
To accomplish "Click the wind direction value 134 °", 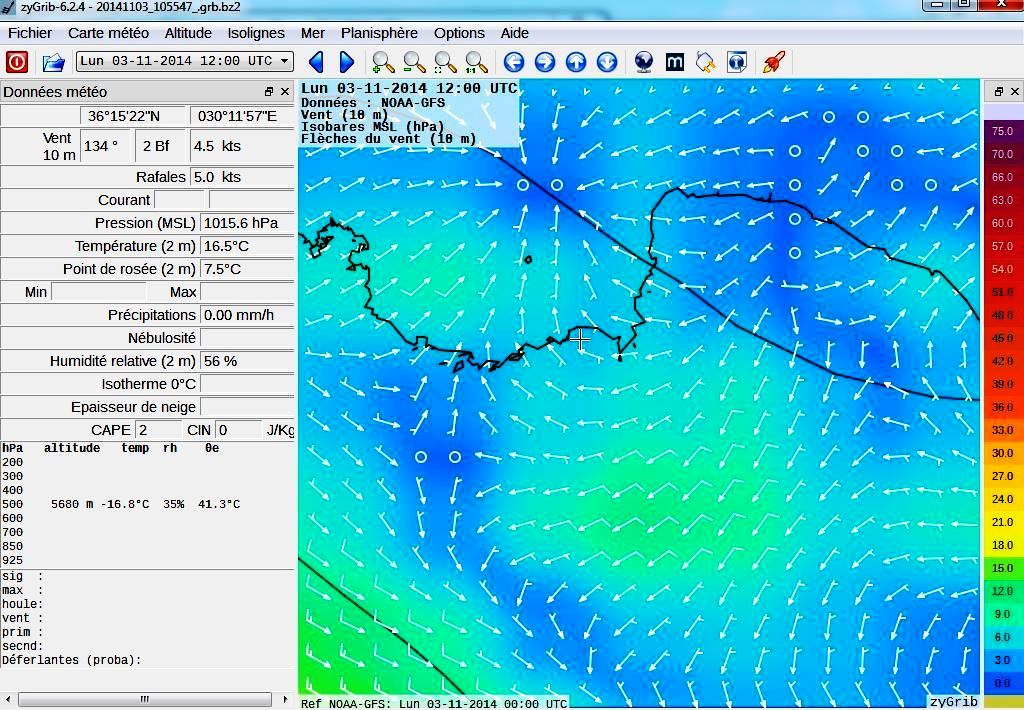I will (106, 146).
